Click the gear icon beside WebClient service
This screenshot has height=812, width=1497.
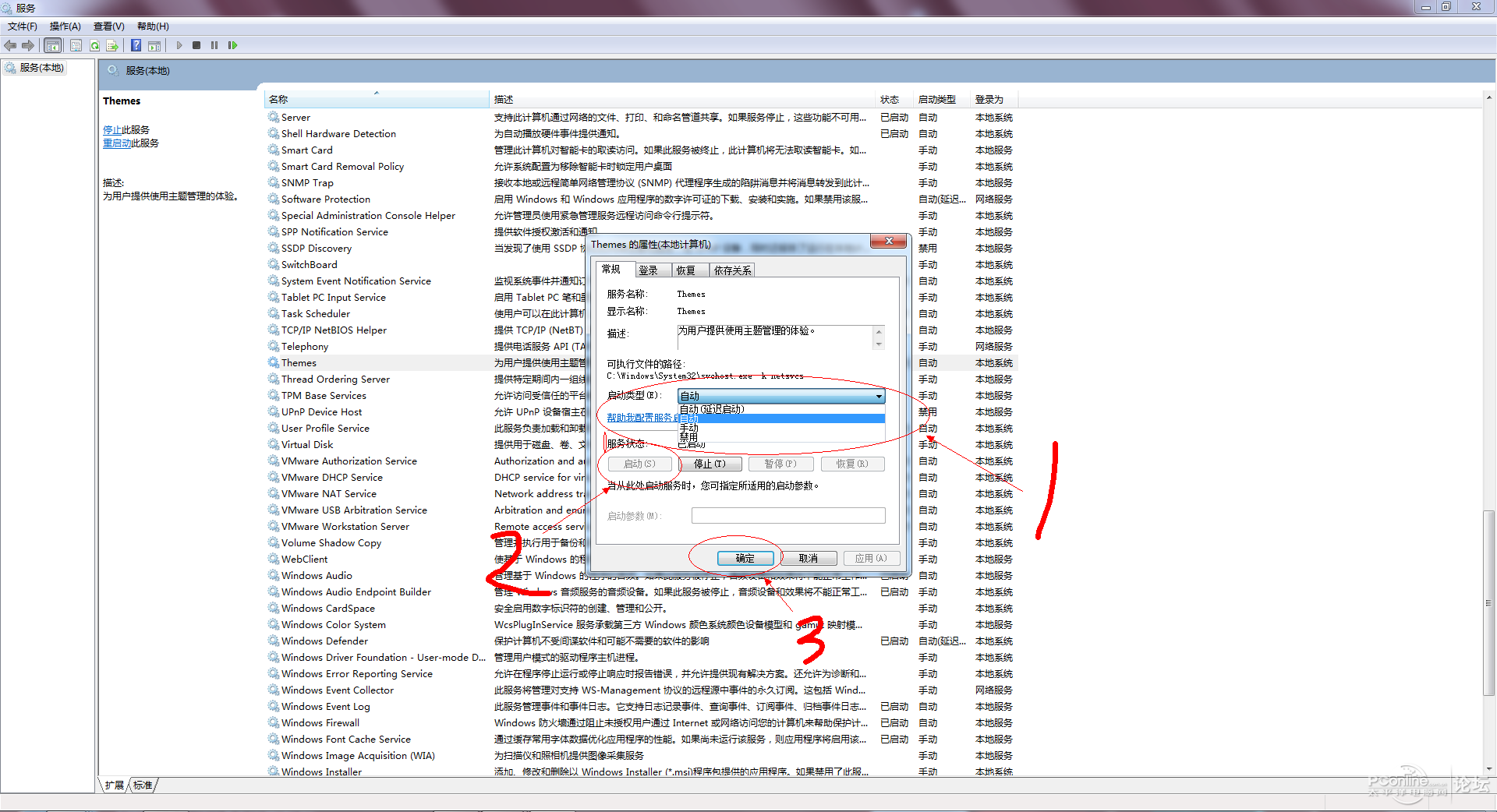coord(274,559)
